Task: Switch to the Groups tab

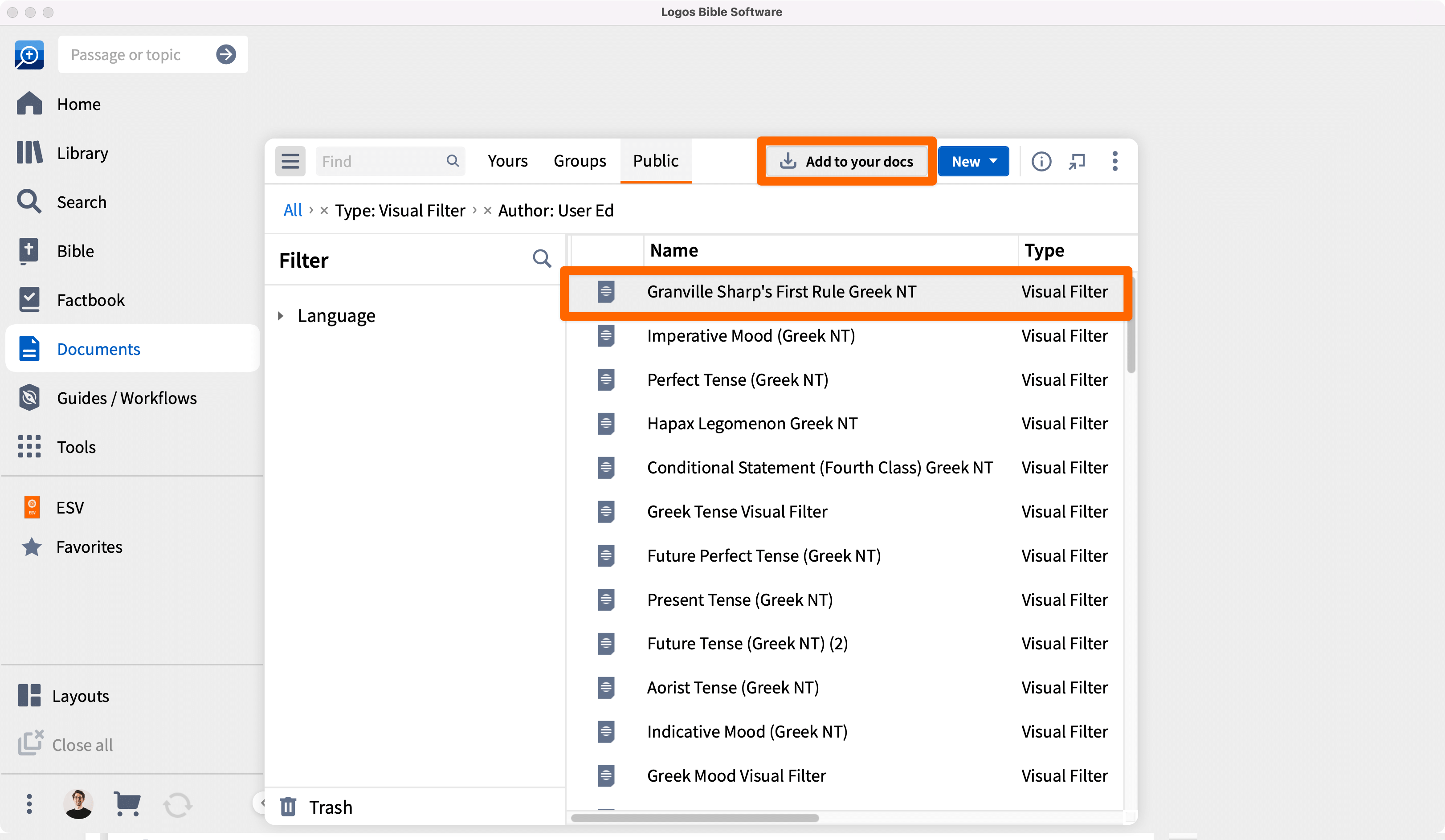Action: (579, 161)
